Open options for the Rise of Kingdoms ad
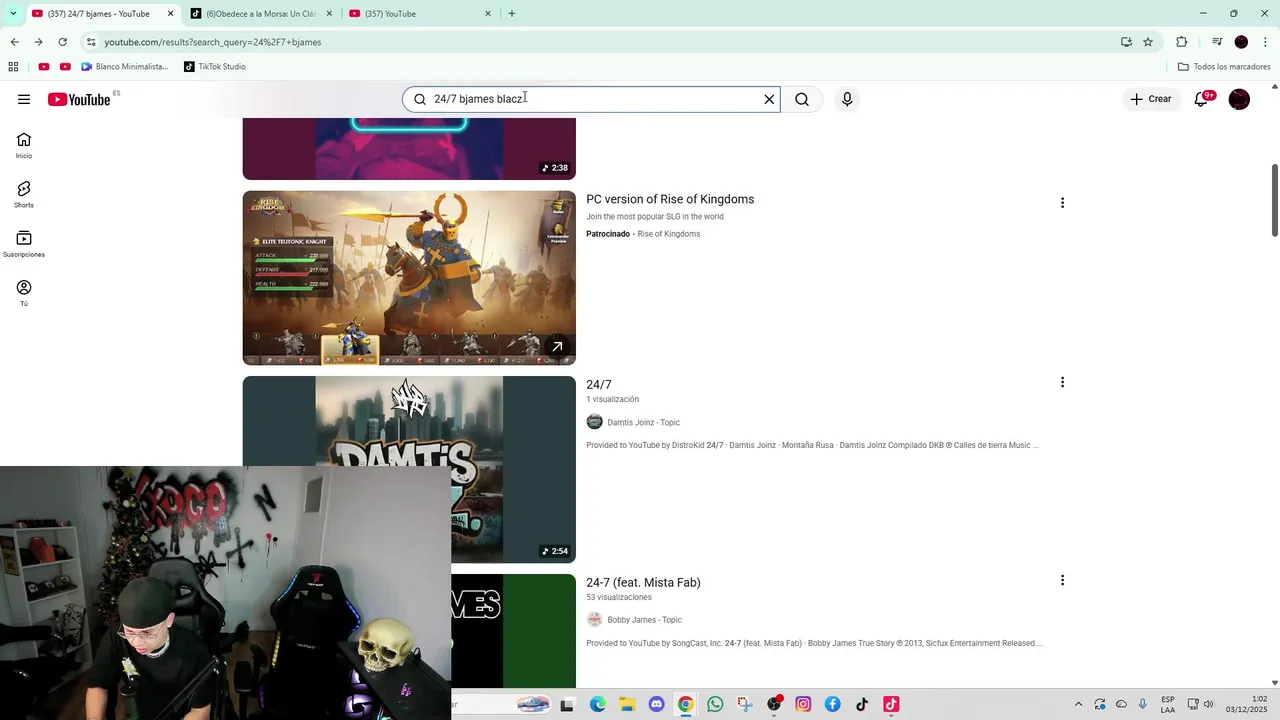Screen dimensions: 1280x720 click(1062, 203)
